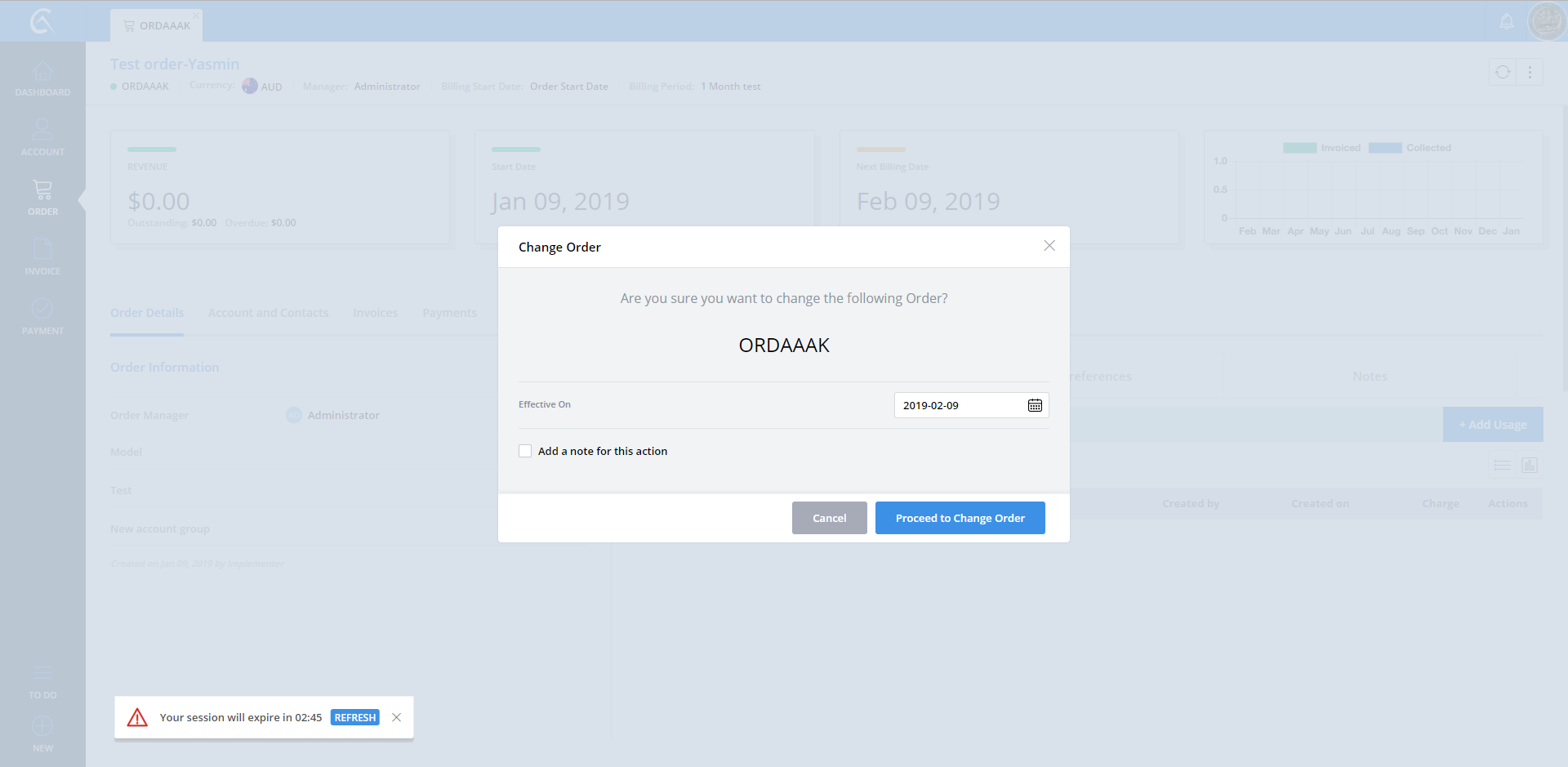1568x767 pixels.
Task: Open the notifications bell
Action: point(1507,22)
